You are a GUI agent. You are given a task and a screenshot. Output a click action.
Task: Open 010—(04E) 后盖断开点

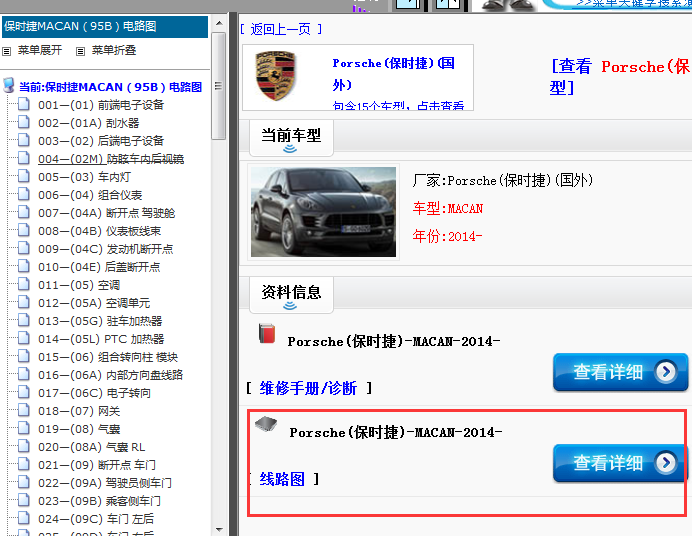(x=99, y=267)
